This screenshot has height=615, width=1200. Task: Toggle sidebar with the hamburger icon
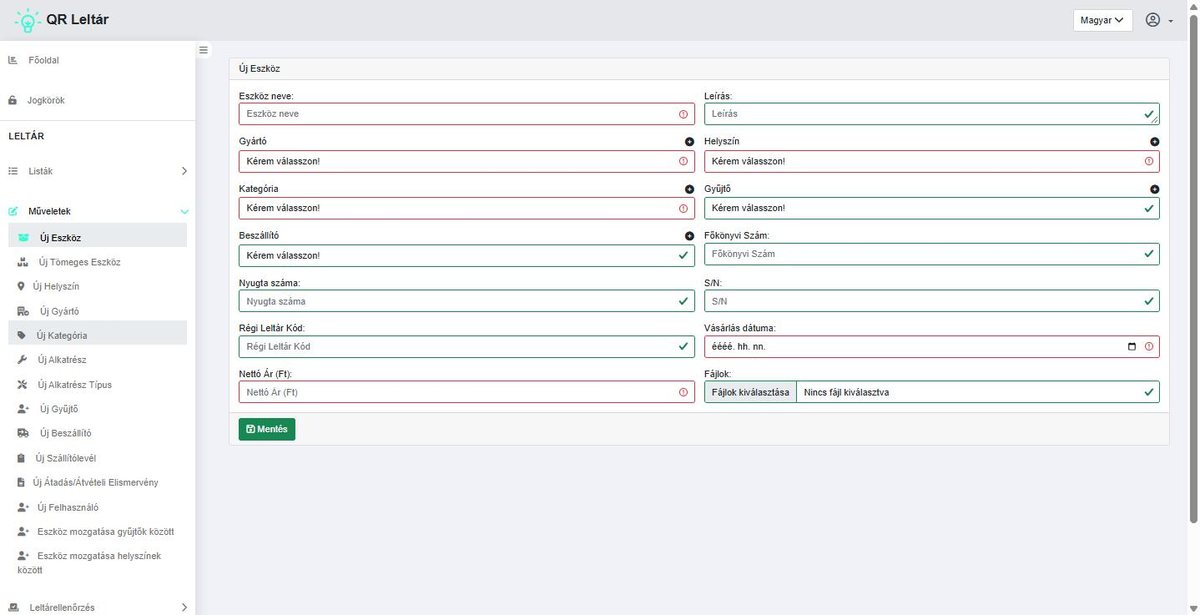(203, 50)
